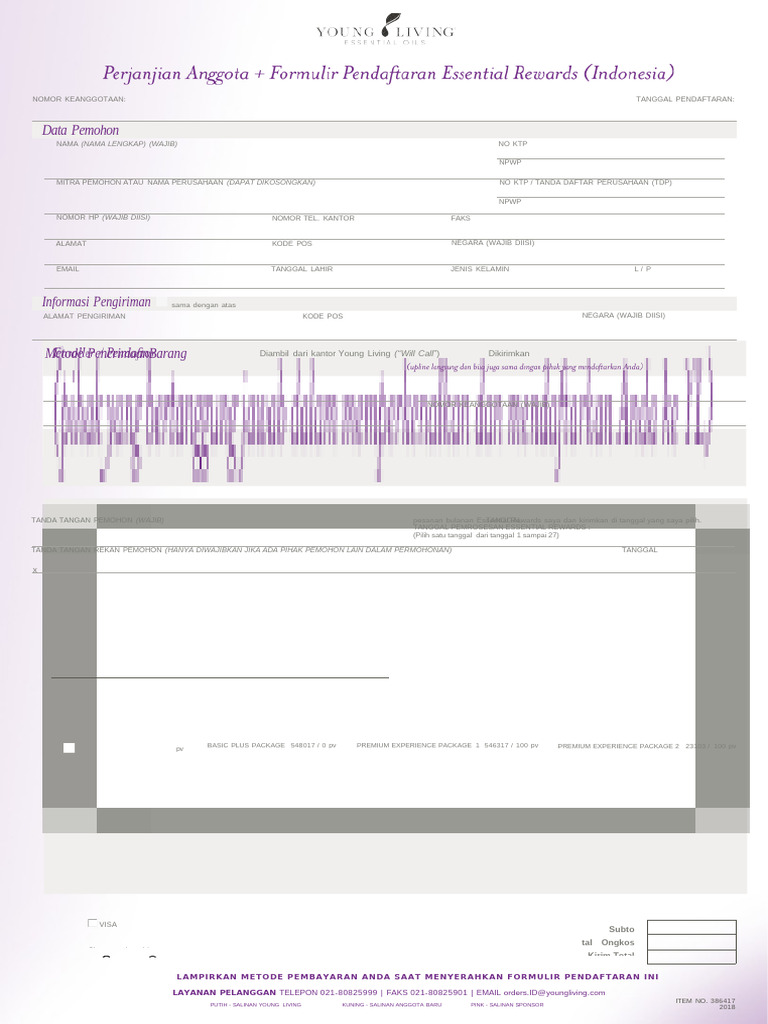768x1024 pixels.
Task: Click the 'L / P' gender choice text
Action: coord(643,269)
